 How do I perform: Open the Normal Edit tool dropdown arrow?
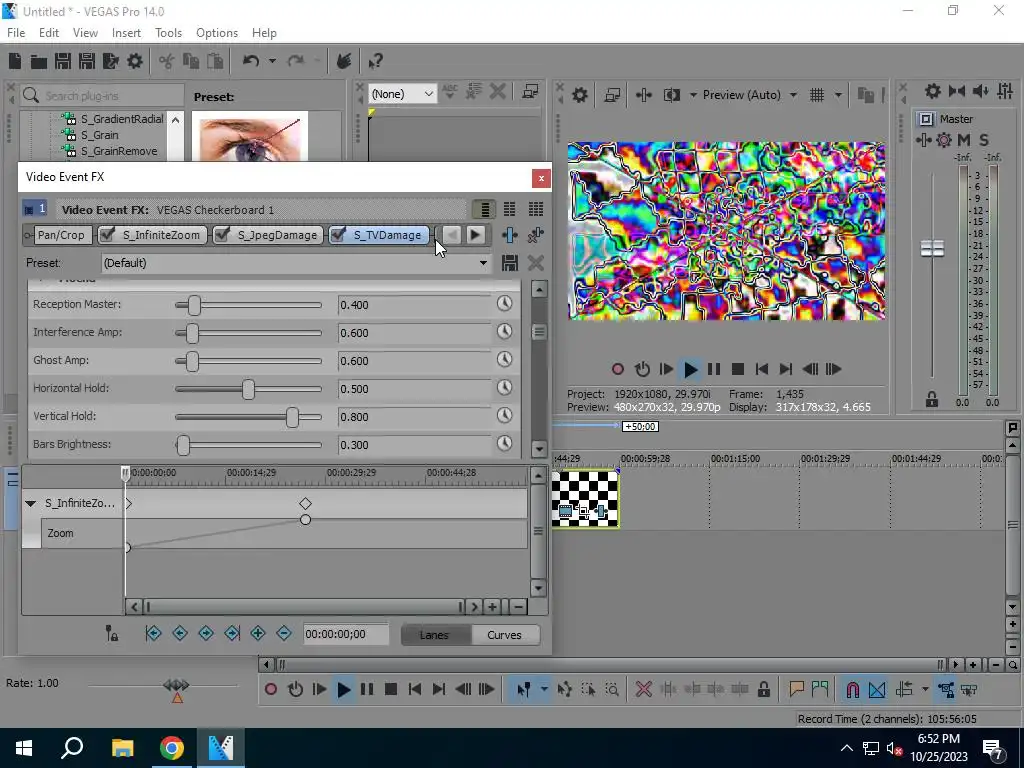[x=543, y=690]
